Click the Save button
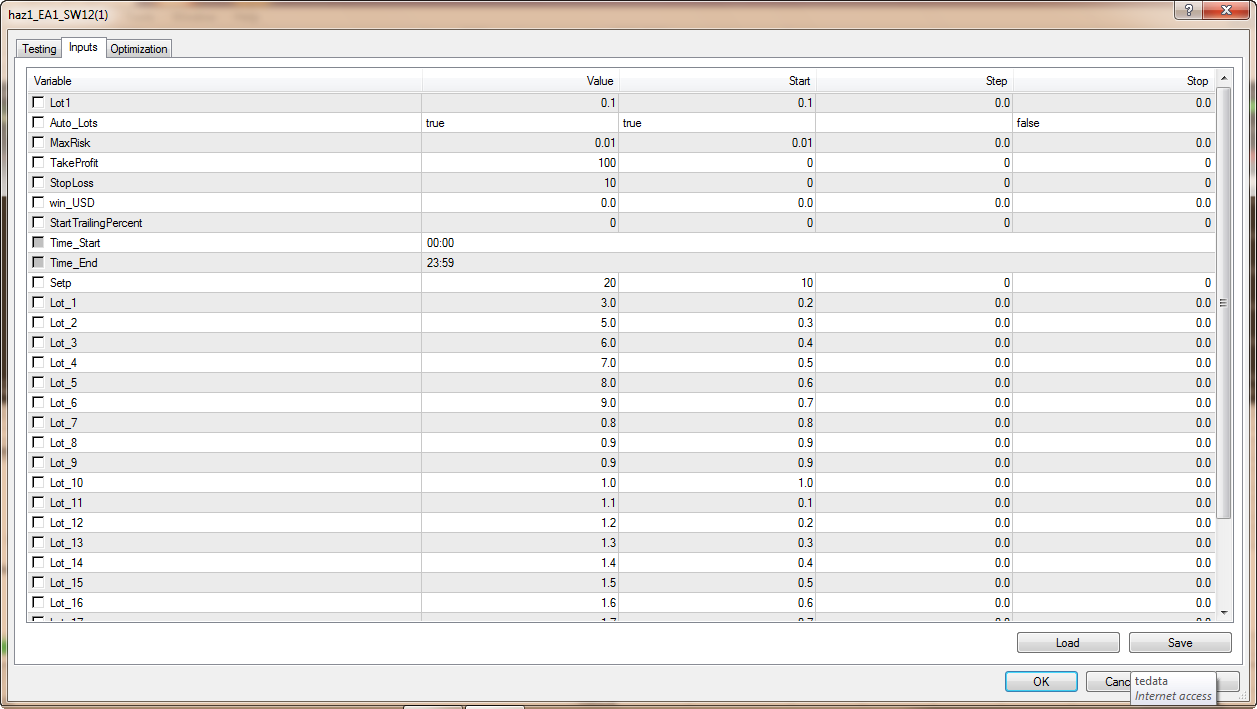This screenshot has width=1257, height=709. pos(1179,643)
